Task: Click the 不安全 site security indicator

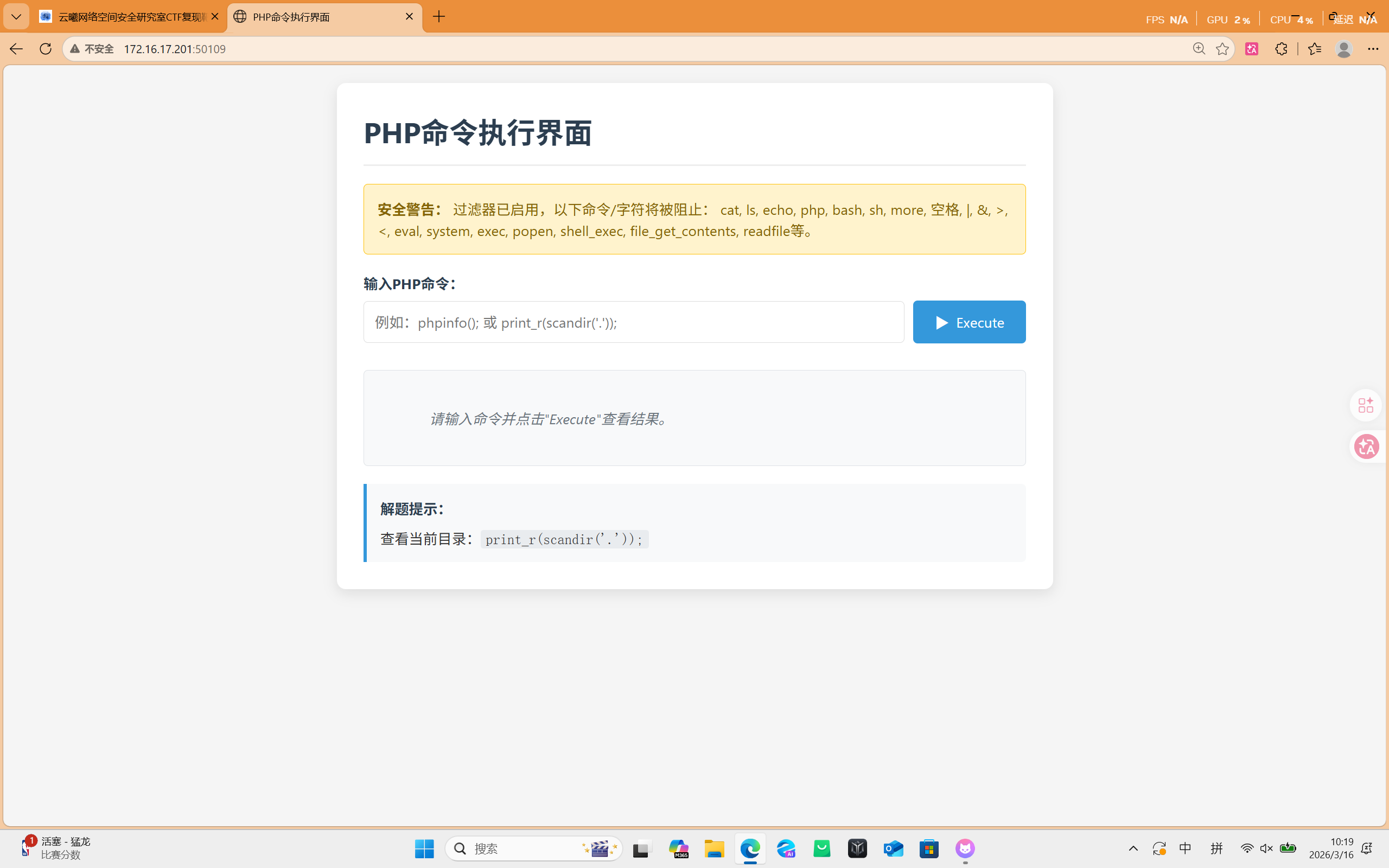Action: 92,49
